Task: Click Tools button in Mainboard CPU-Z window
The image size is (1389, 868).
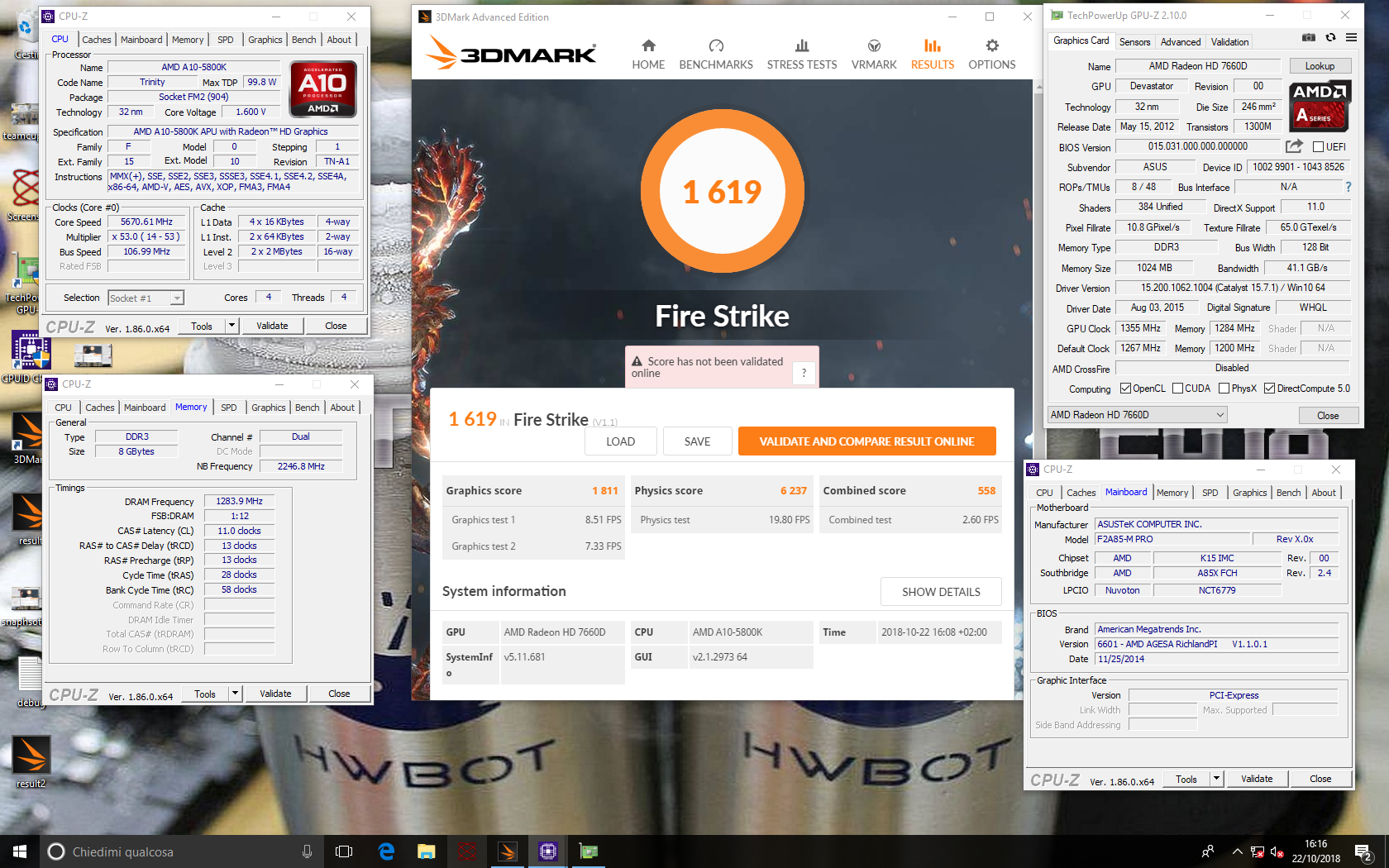Action: (1186, 779)
